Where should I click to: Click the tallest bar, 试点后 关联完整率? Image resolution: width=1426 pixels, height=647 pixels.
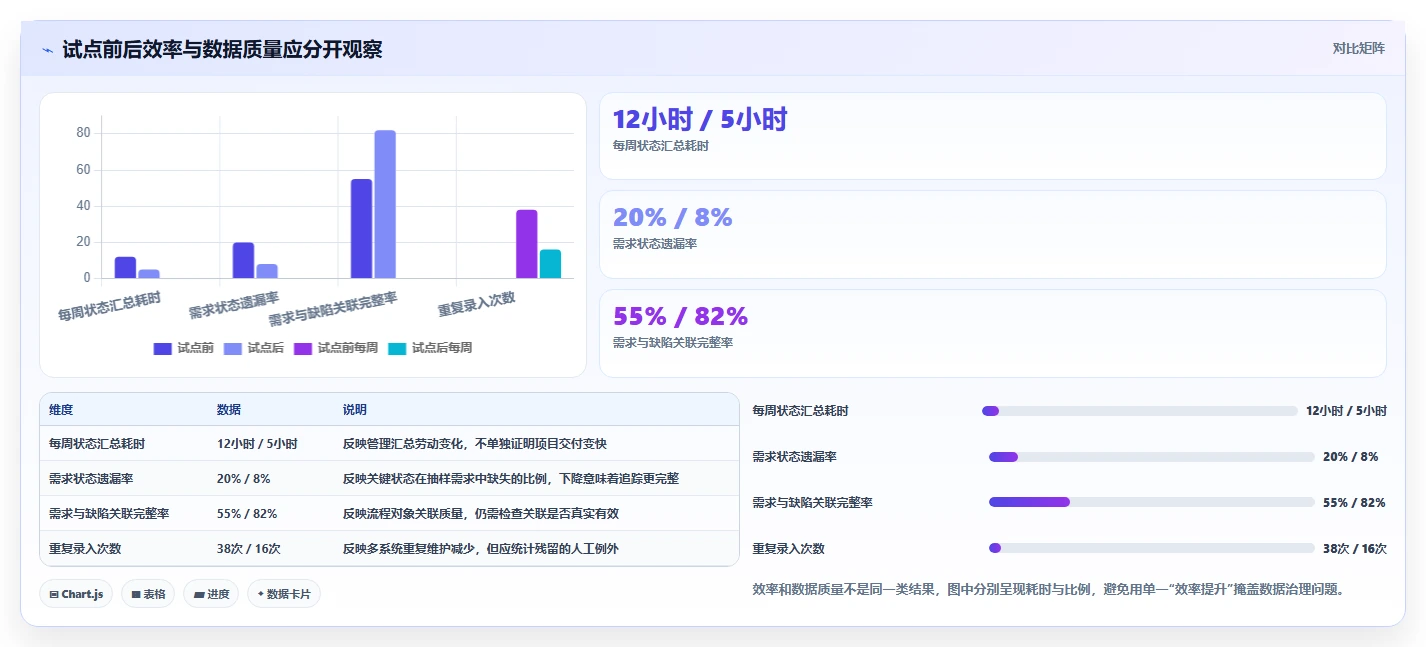[x=385, y=204]
